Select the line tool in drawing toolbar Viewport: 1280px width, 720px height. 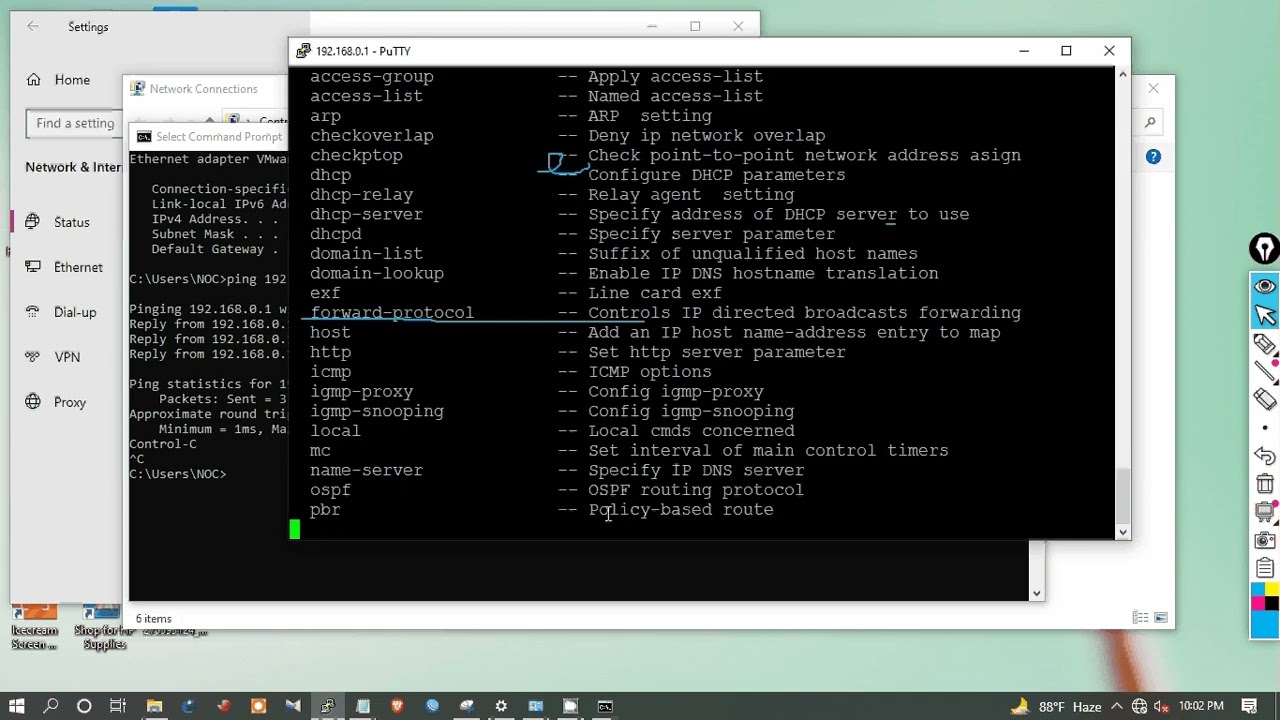(x=1265, y=371)
